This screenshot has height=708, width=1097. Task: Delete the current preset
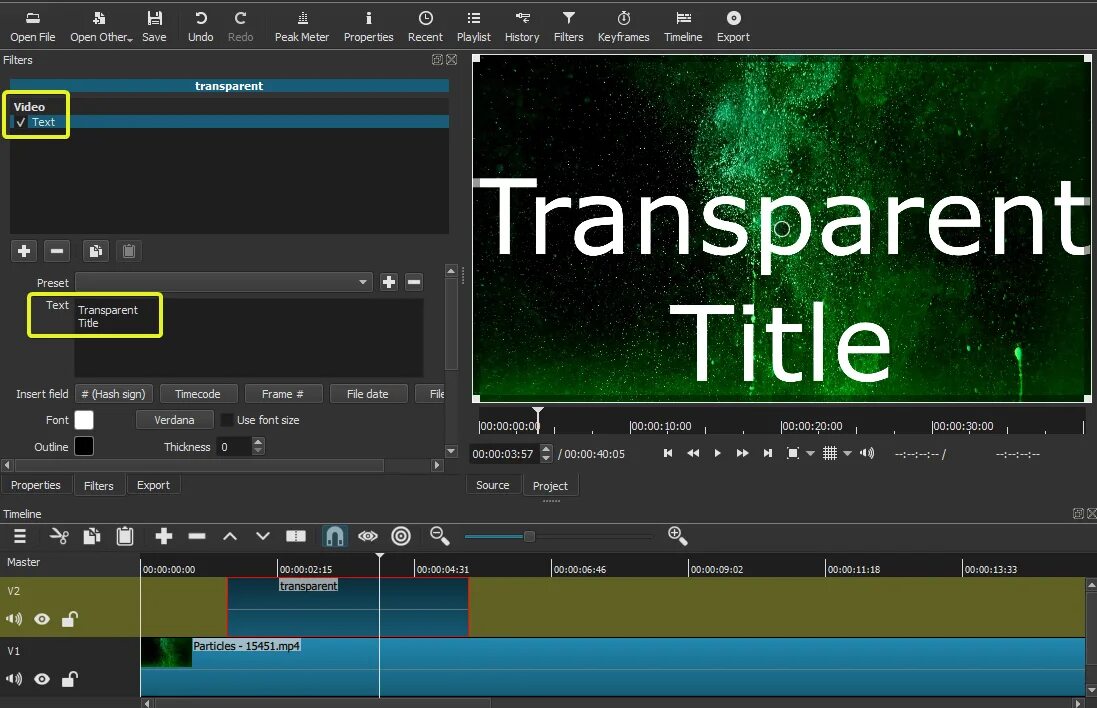click(x=414, y=282)
